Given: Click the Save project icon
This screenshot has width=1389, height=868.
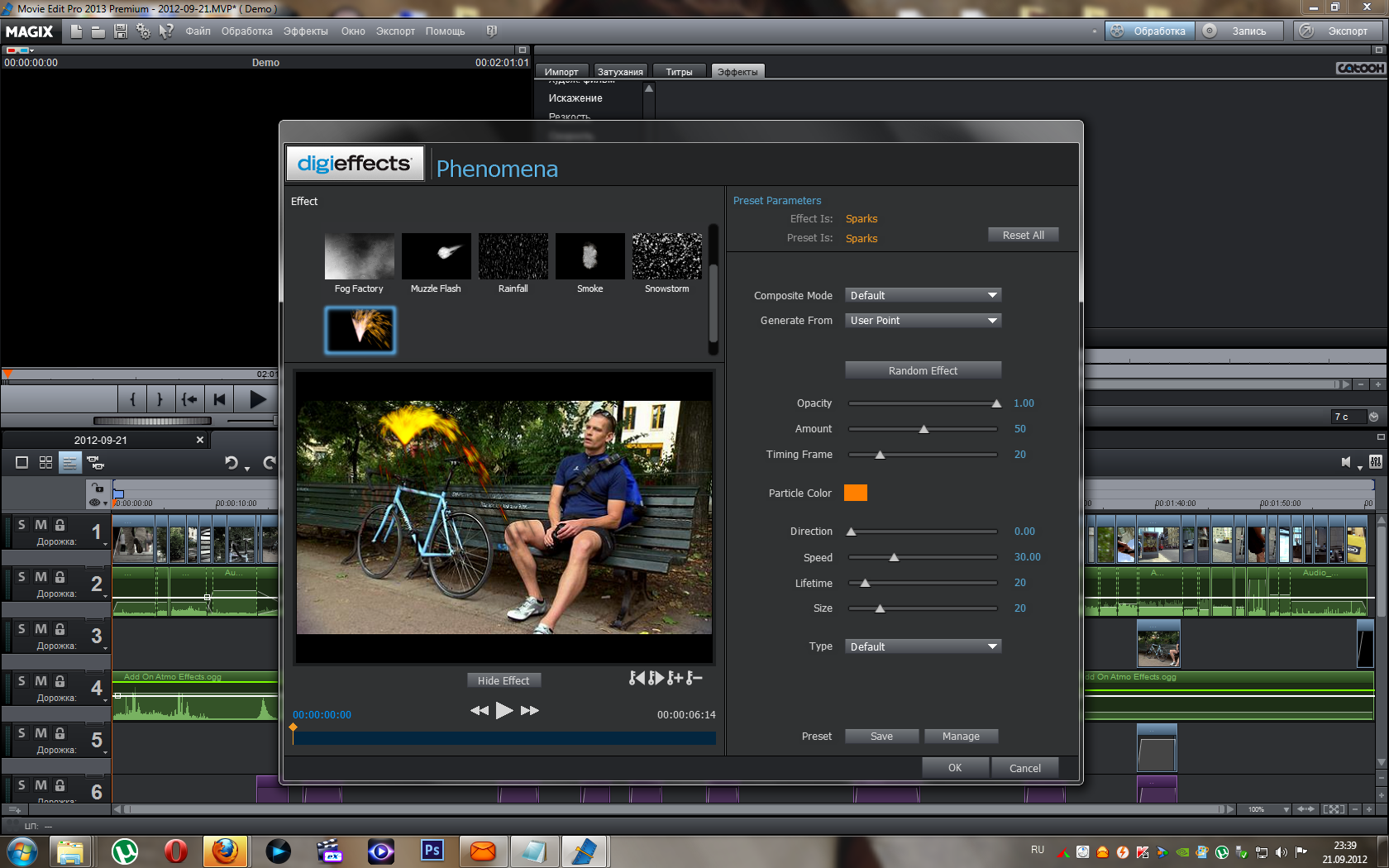Looking at the screenshot, I should point(121,31).
